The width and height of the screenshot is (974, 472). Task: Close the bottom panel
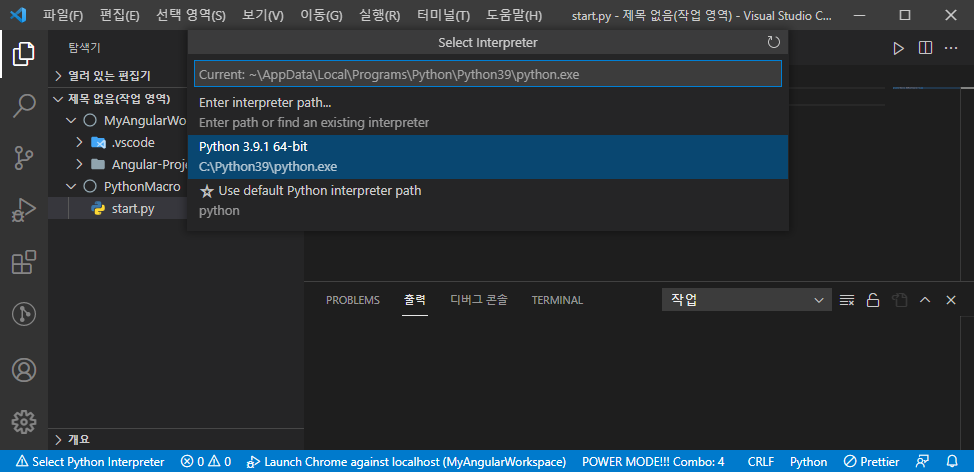[950, 300]
